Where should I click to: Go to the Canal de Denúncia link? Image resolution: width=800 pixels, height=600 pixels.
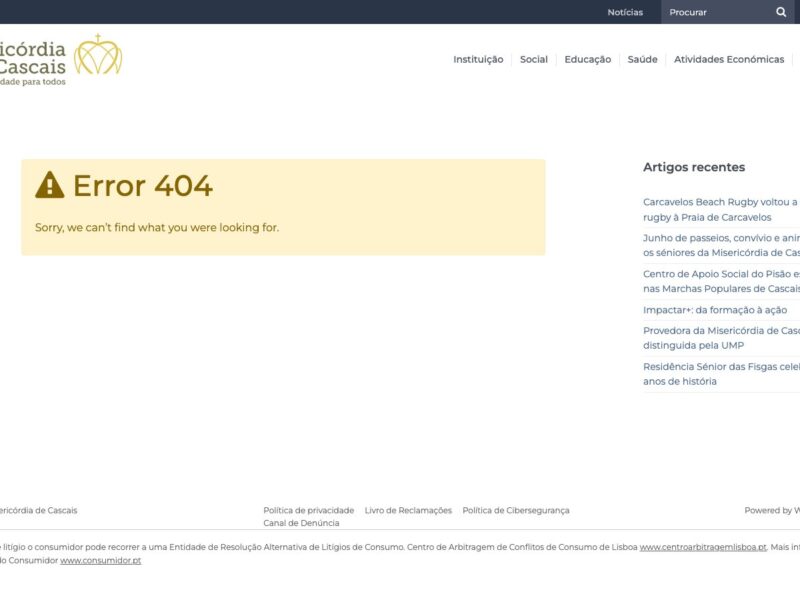click(301, 523)
